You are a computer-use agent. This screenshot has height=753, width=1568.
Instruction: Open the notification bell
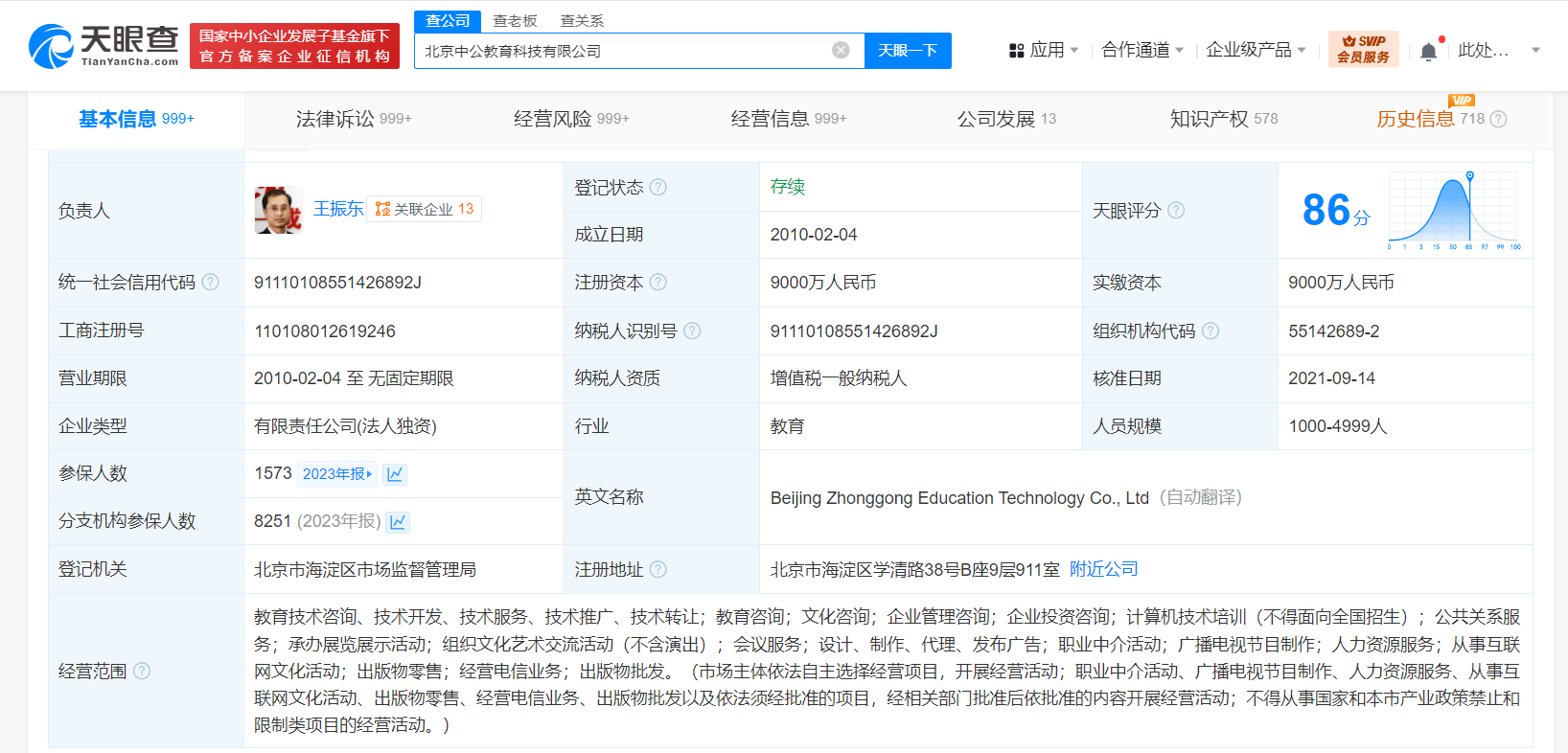(1428, 51)
